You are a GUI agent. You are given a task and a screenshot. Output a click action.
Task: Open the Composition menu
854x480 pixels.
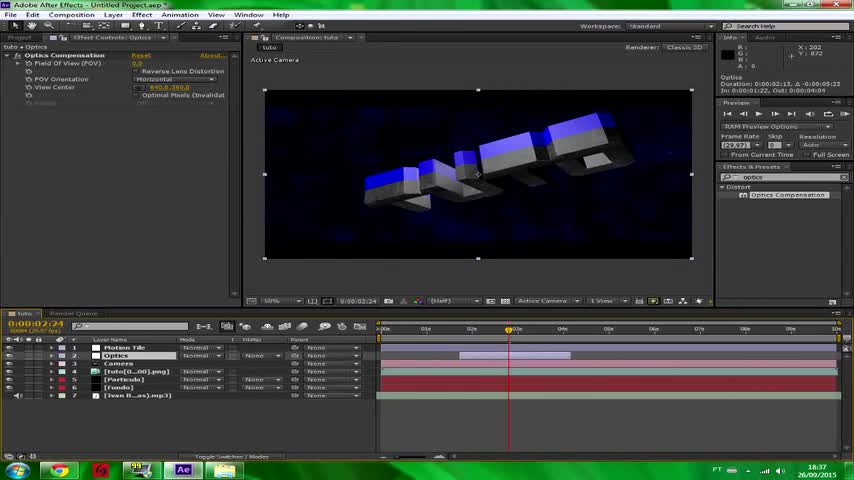(71, 15)
